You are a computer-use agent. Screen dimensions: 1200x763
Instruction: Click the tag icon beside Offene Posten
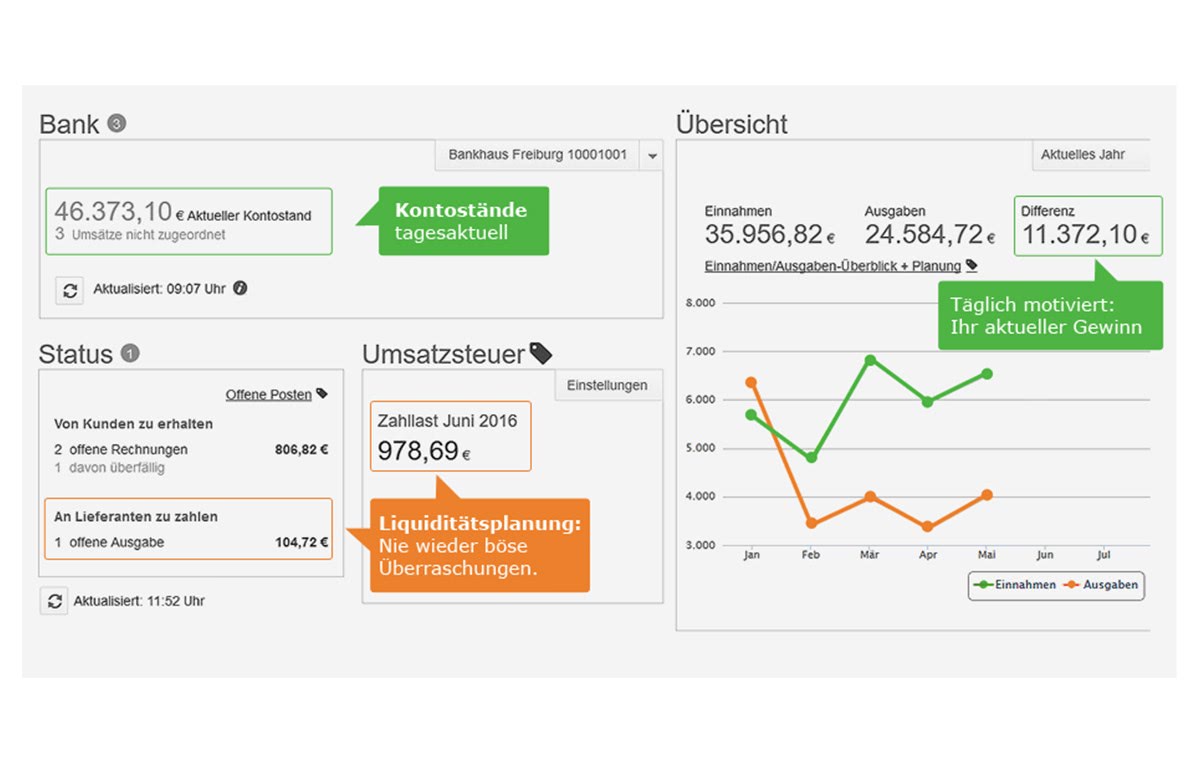[x=322, y=394]
